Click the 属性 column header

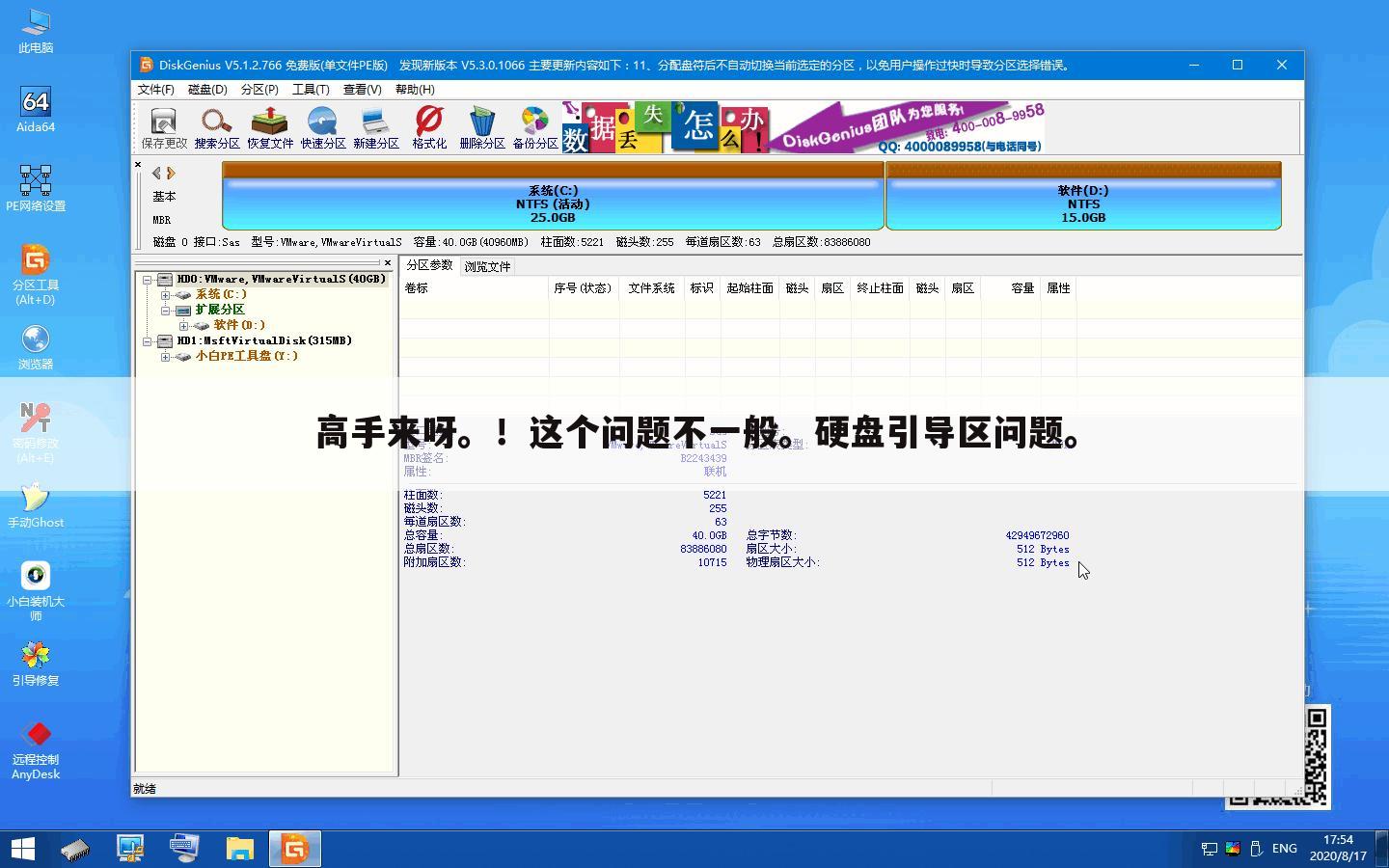click(x=1058, y=288)
